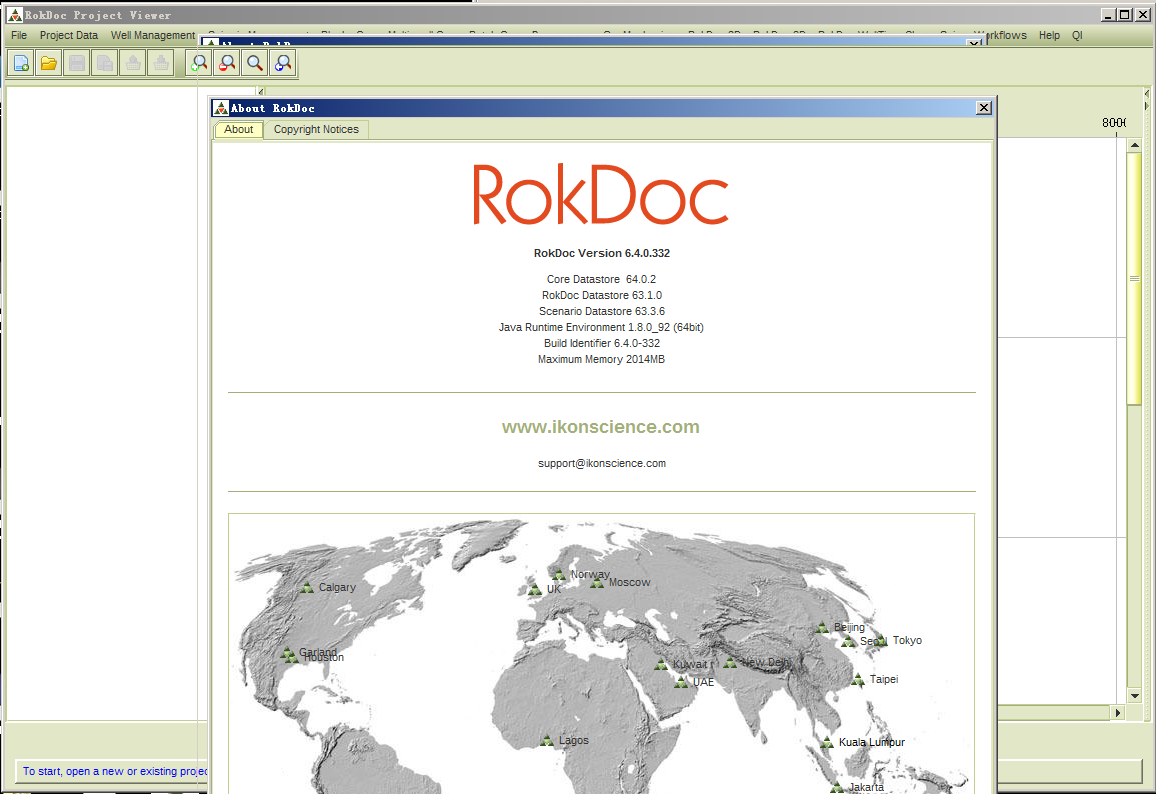Click the New Delhi office marker
Viewport: 1156px width, 794px height.
pyautogui.click(x=730, y=663)
